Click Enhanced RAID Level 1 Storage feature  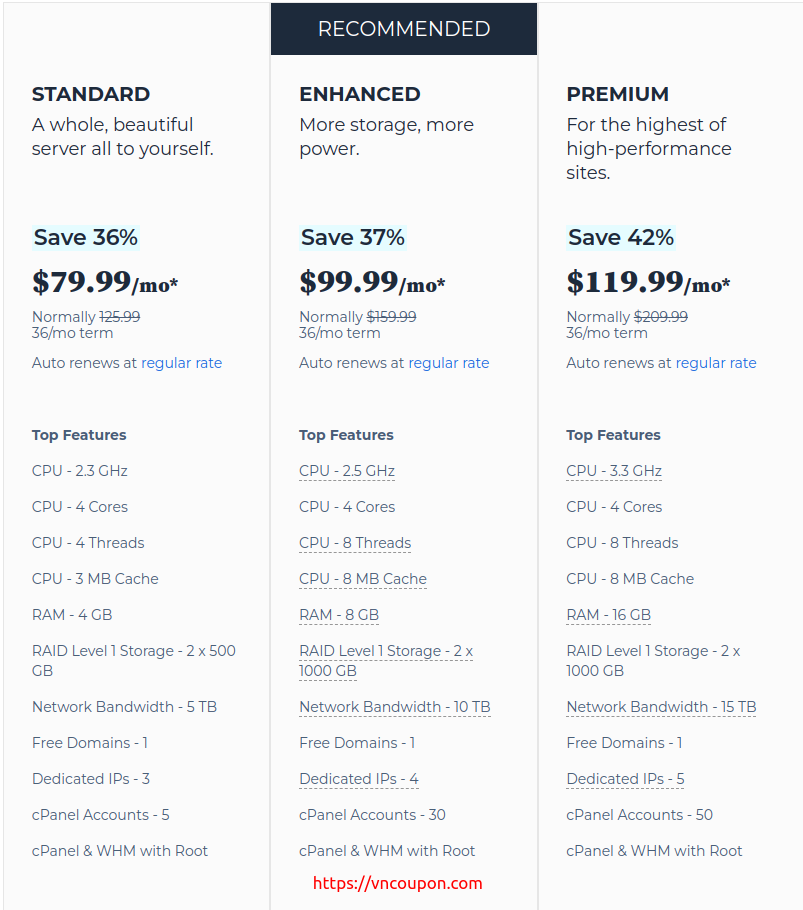[x=386, y=660]
